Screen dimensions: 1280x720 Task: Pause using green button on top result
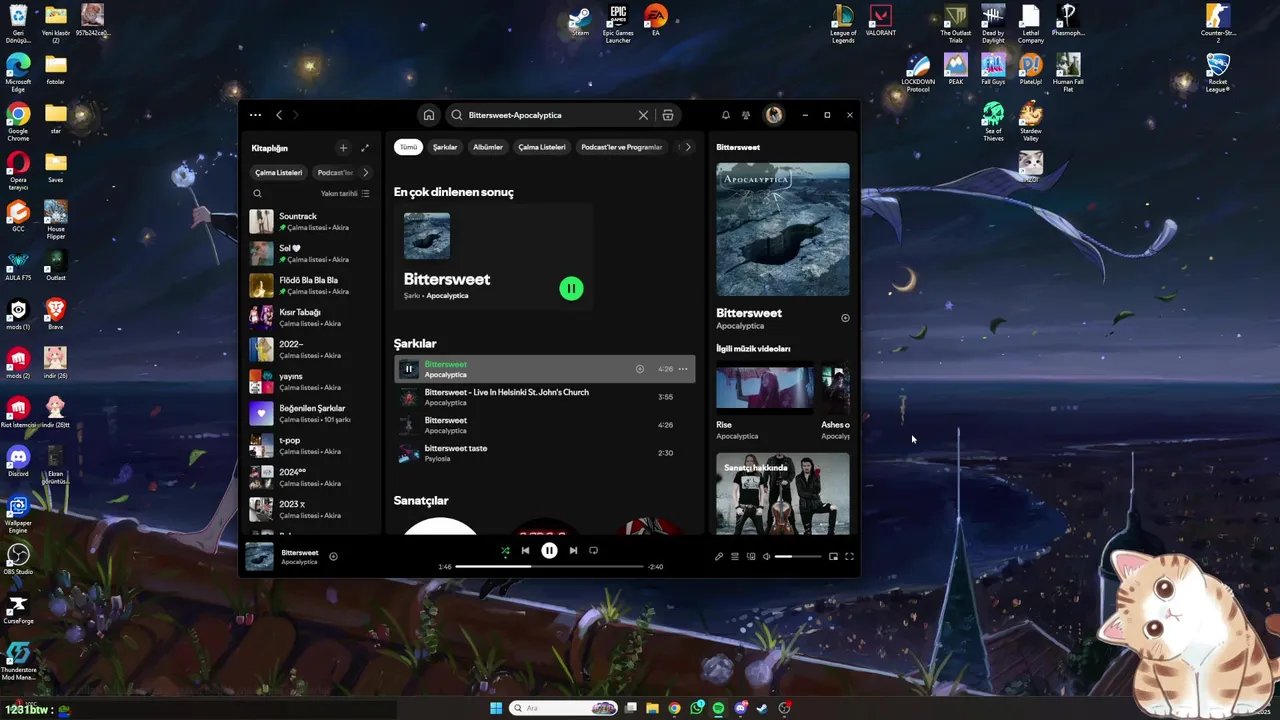[x=571, y=289]
